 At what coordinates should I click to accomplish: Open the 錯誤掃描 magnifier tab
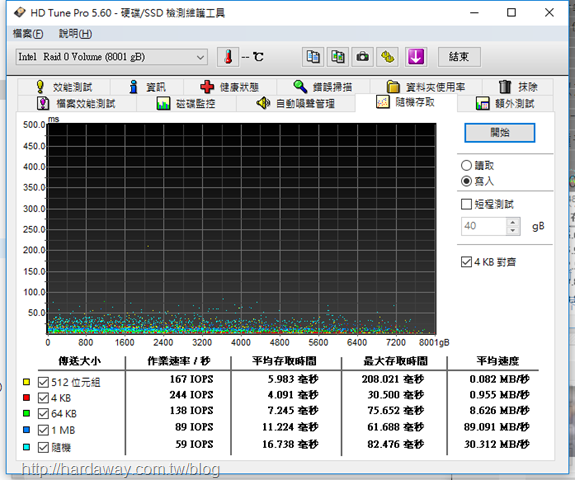pyautogui.click(x=323, y=87)
